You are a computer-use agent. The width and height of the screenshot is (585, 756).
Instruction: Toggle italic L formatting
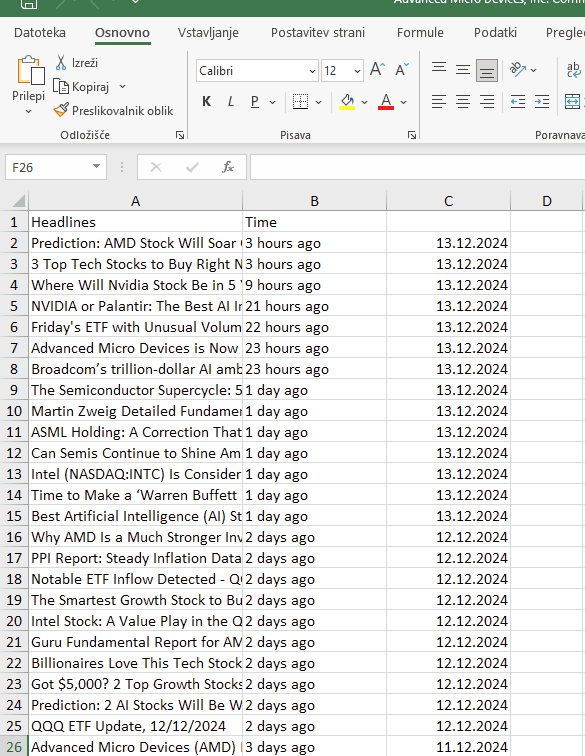pyautogui.click(x=231, y=102)
